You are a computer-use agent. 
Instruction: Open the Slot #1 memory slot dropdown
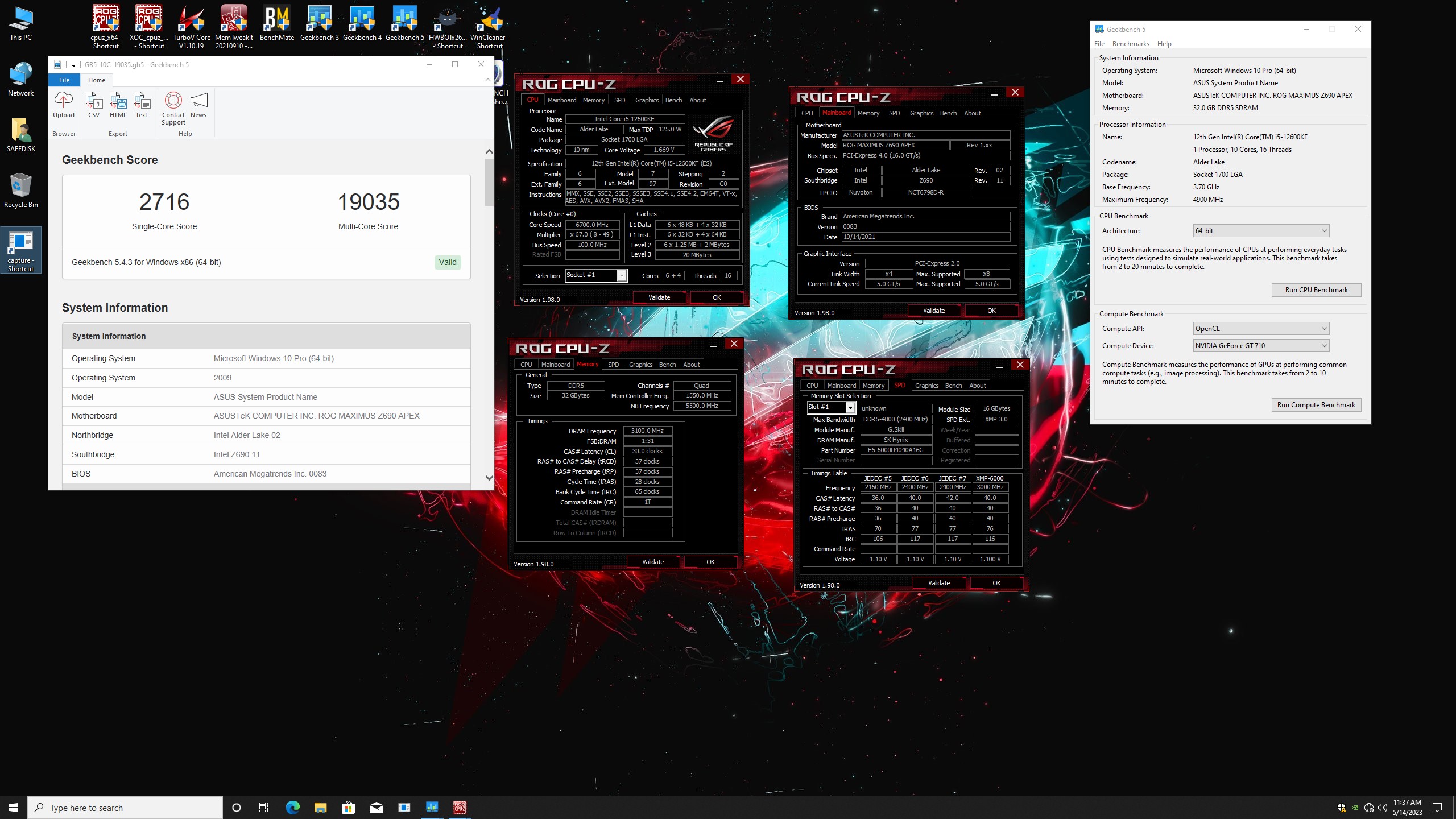[850, 408]
